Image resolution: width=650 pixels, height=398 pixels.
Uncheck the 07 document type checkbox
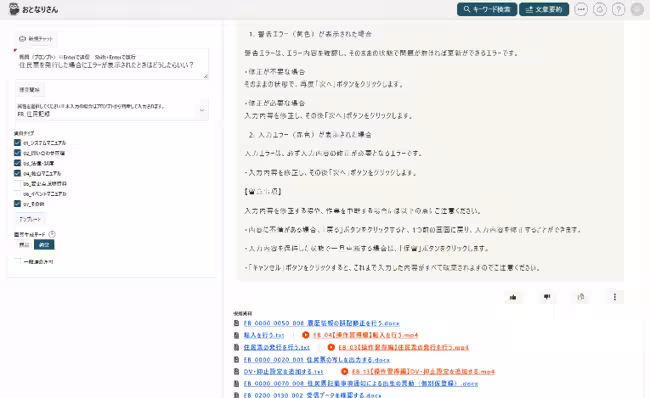click(17, 204)
